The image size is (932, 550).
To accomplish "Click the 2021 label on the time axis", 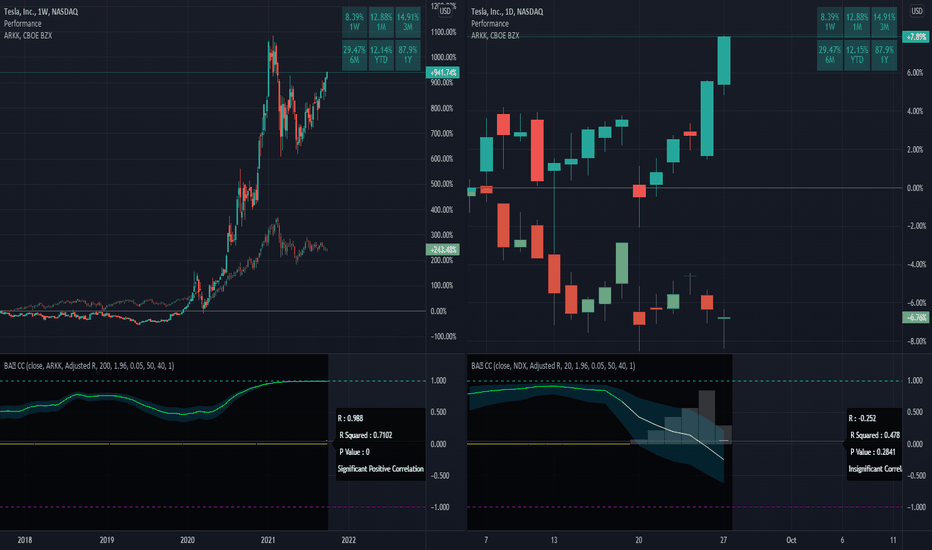I will tap(268, 540).
